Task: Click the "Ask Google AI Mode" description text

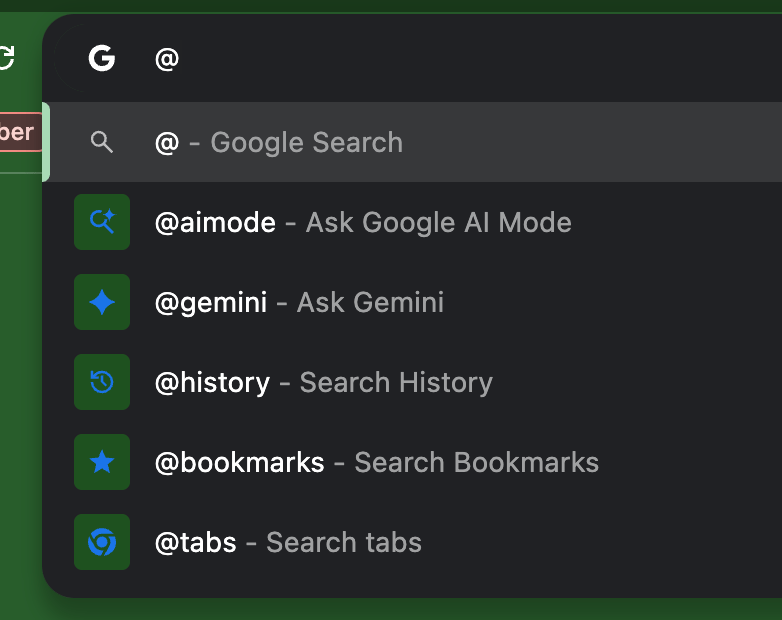Action: point(438,222)
